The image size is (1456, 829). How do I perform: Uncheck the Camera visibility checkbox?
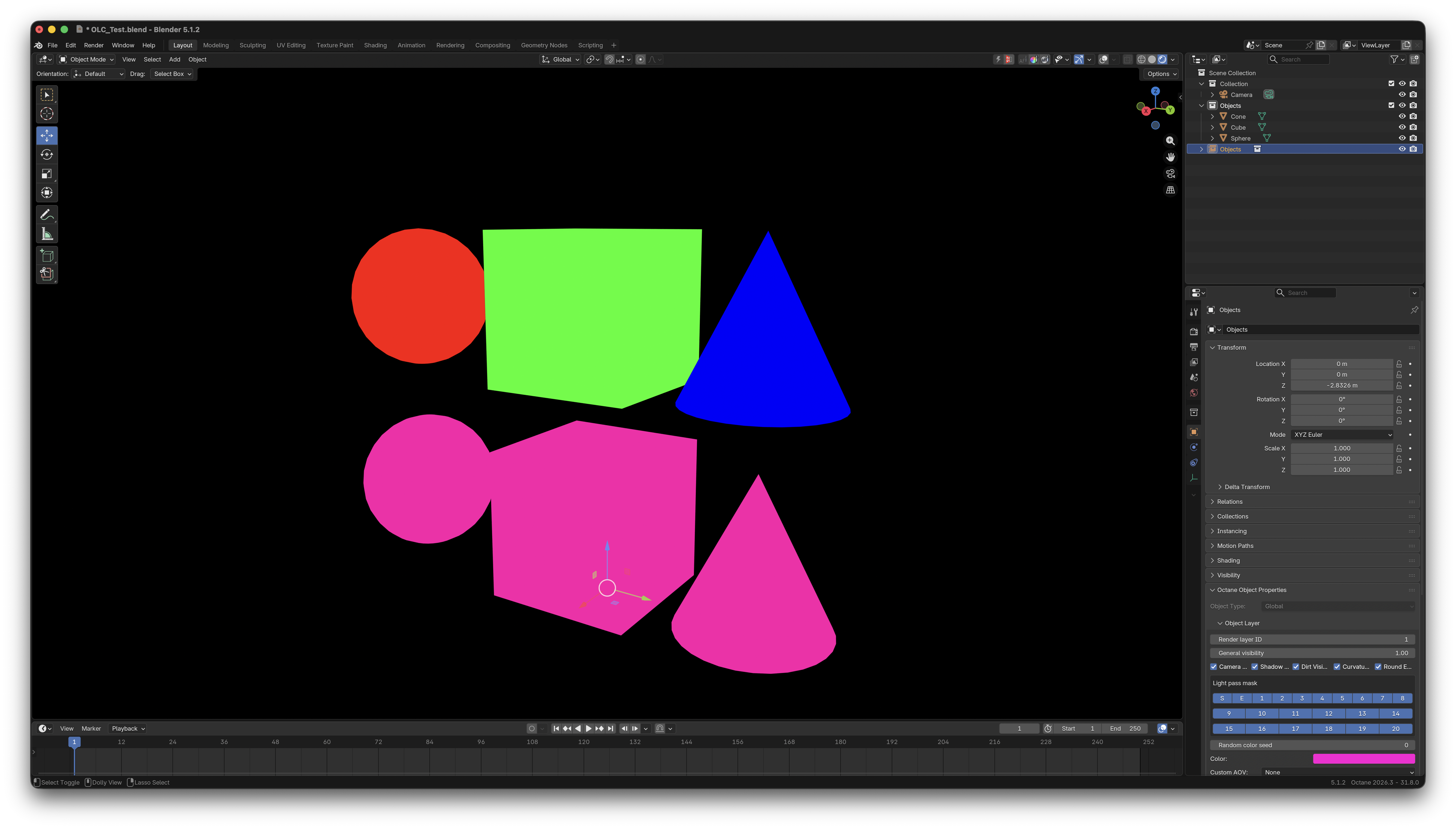[1214, 667]
